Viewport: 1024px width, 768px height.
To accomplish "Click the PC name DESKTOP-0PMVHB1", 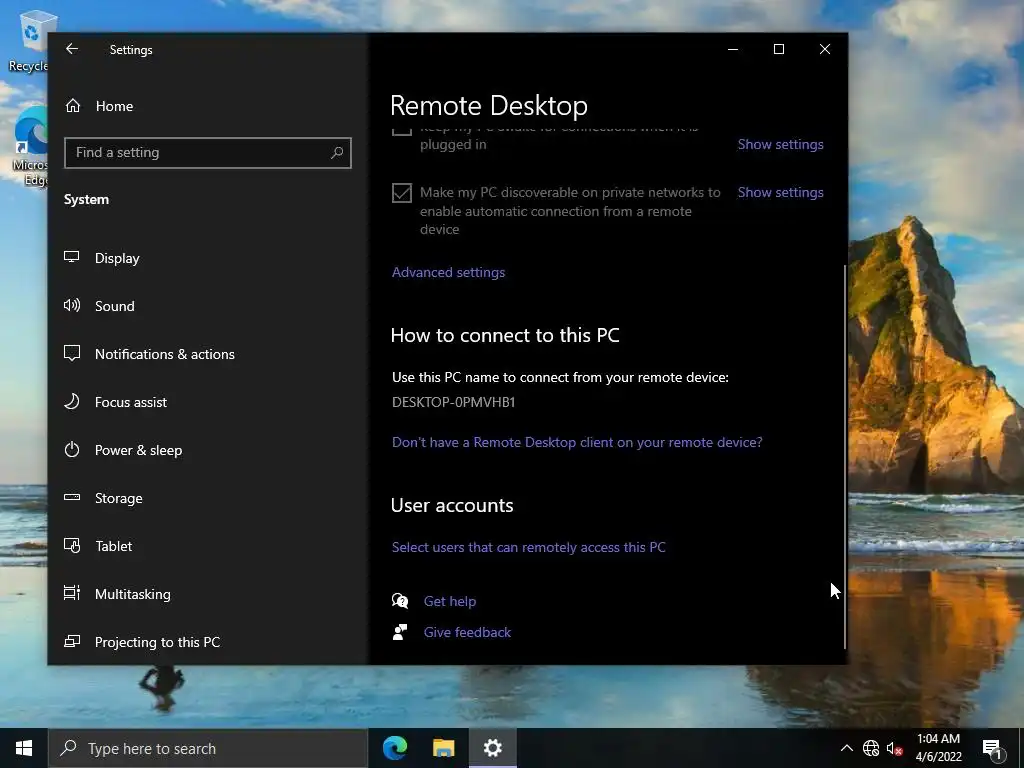I will coord(453,402).
